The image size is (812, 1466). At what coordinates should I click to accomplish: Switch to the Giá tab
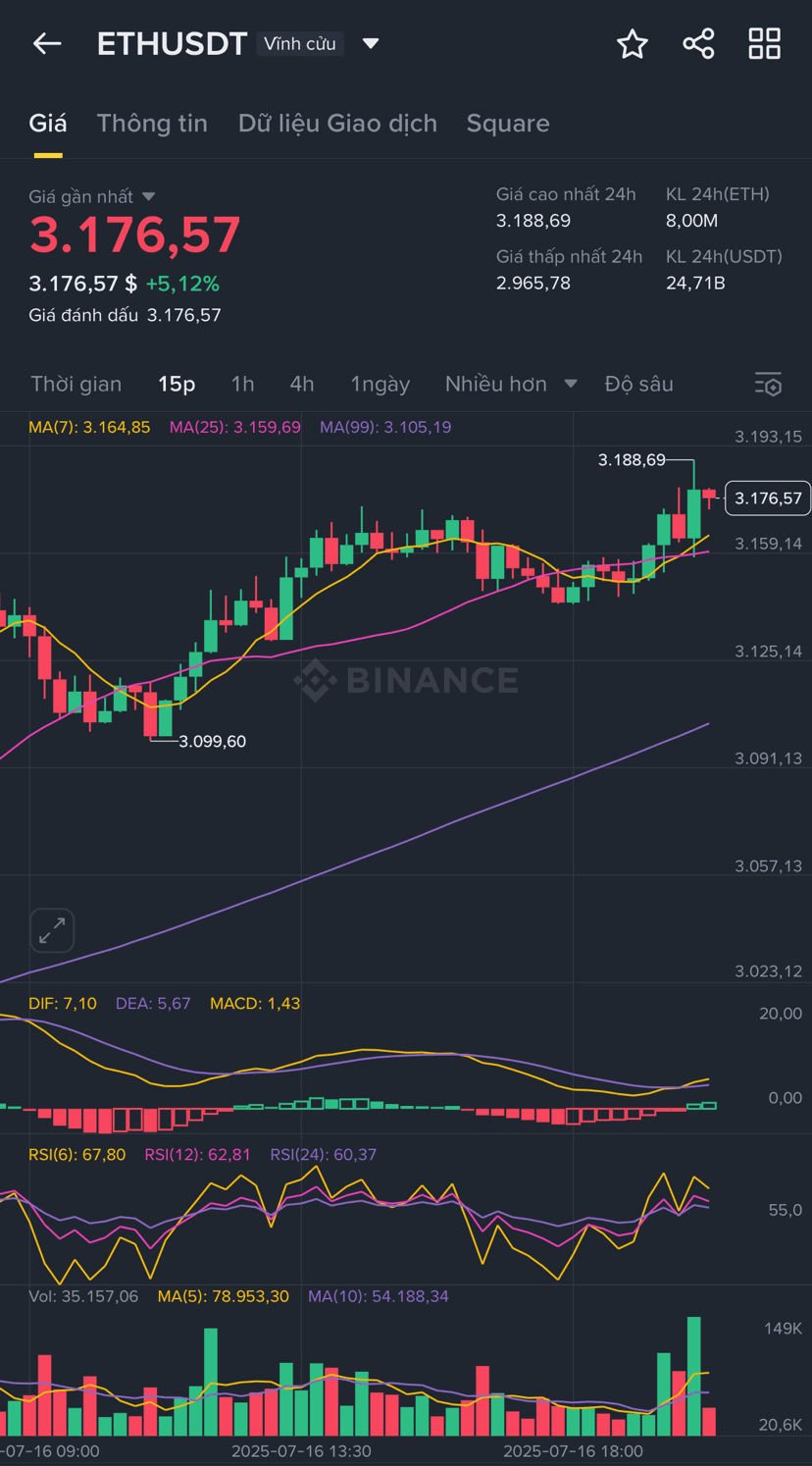click(x=48, y=124)
